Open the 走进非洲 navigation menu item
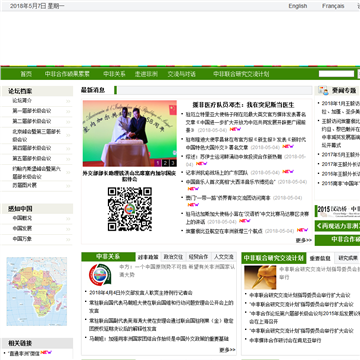Screen dimensions: 360x360 pyautogui.click(x=146, y=74)
